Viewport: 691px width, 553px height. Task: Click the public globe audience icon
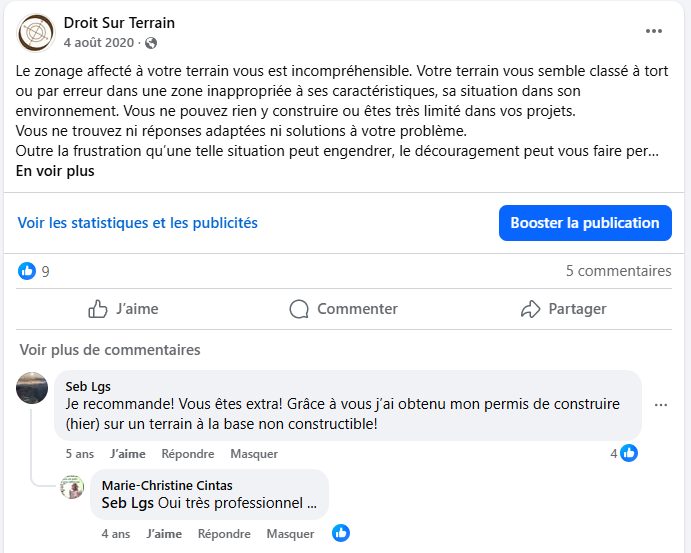[151, 43]
